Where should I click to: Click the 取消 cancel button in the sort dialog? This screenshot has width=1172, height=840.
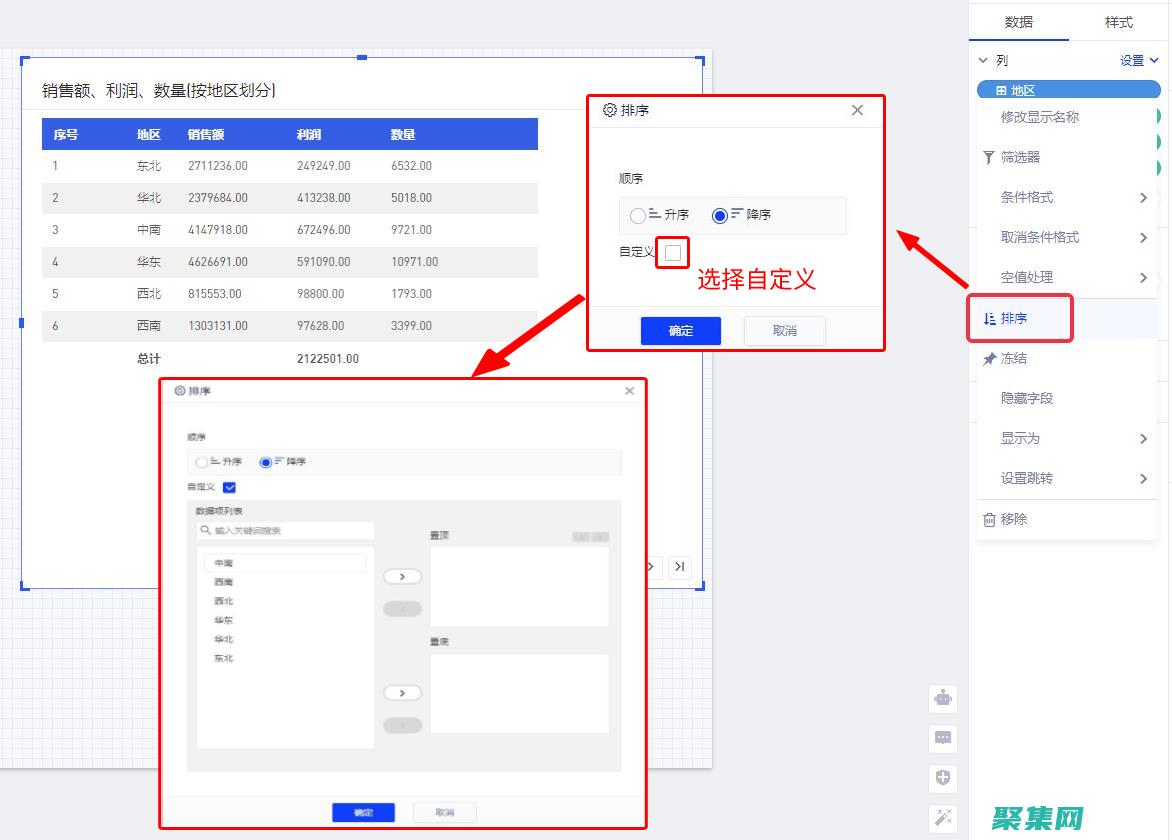click(x=784, y=331)
